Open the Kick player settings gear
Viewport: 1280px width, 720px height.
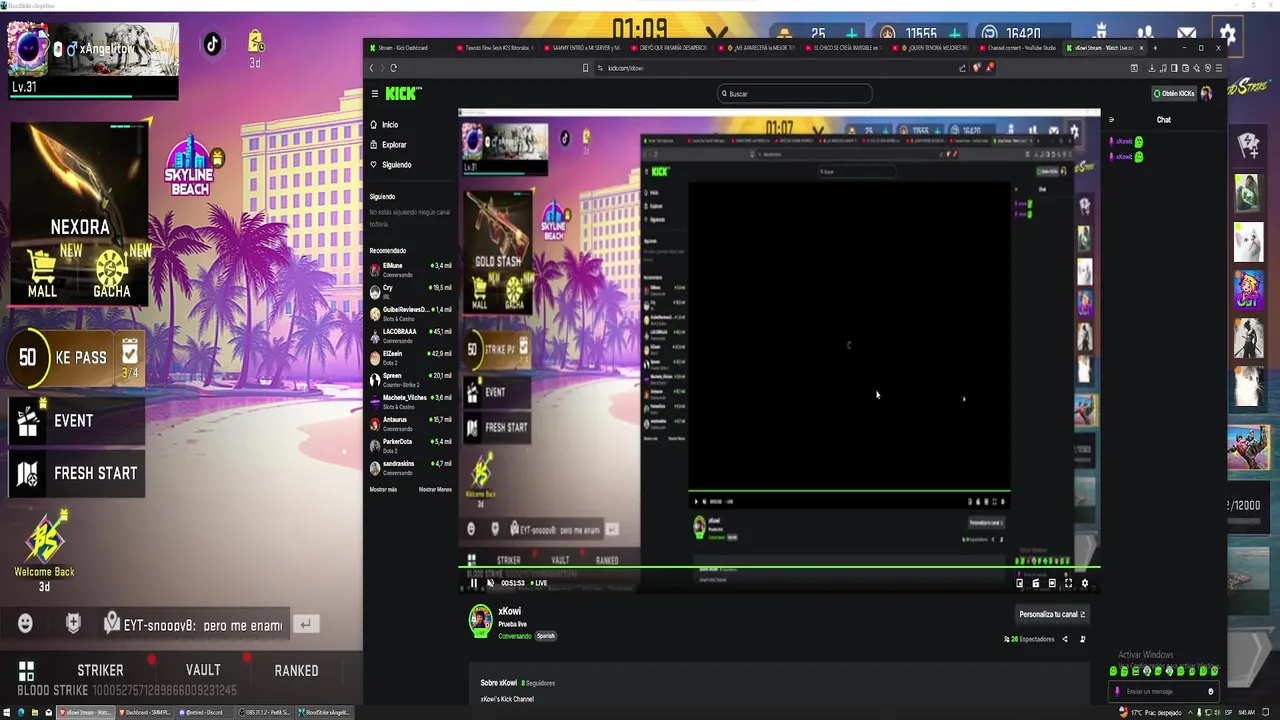(x=1084, y=583)
